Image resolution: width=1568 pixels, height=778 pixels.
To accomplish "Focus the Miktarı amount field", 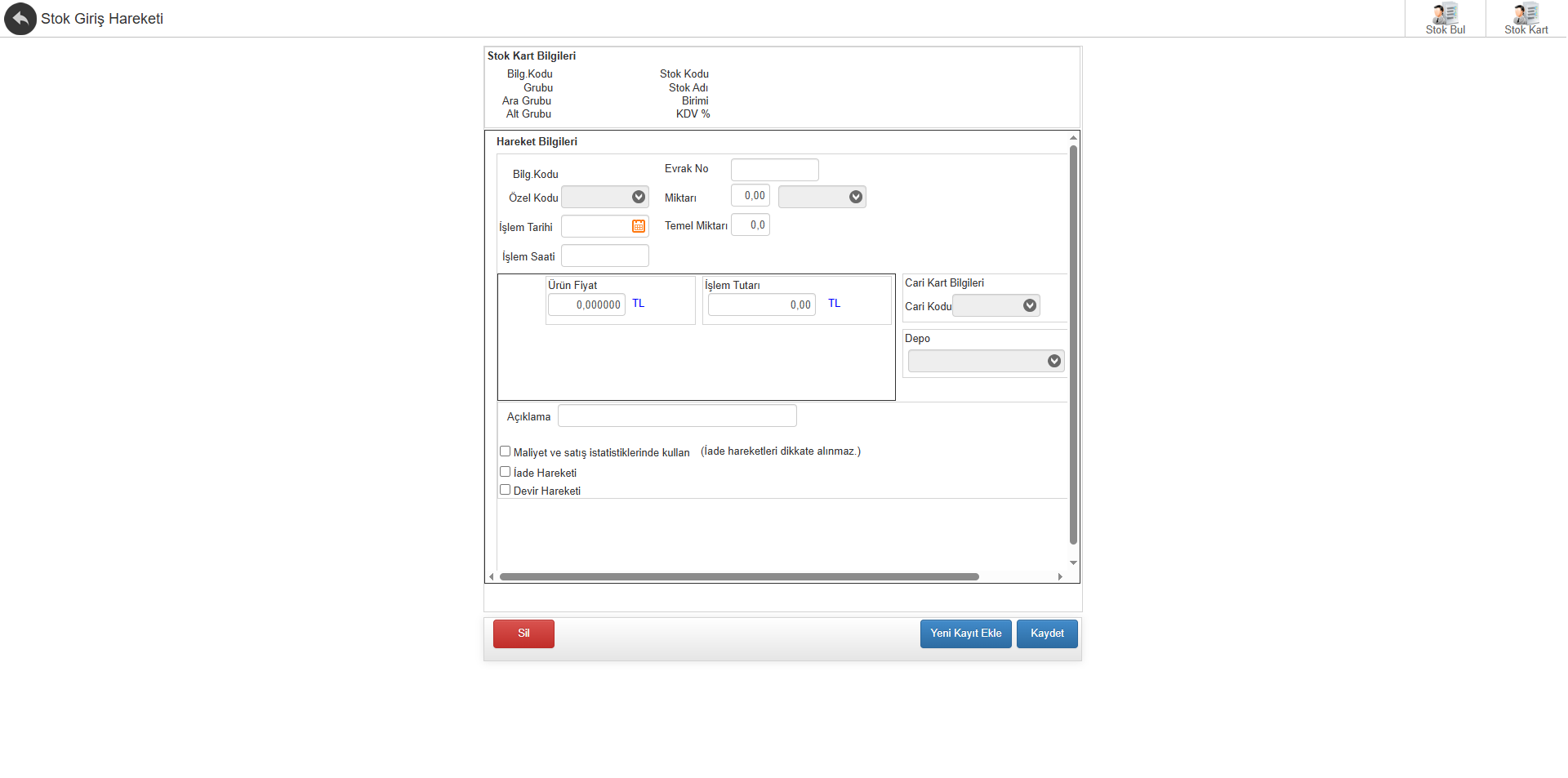I will pyautogui.click(x=751, y=196).
